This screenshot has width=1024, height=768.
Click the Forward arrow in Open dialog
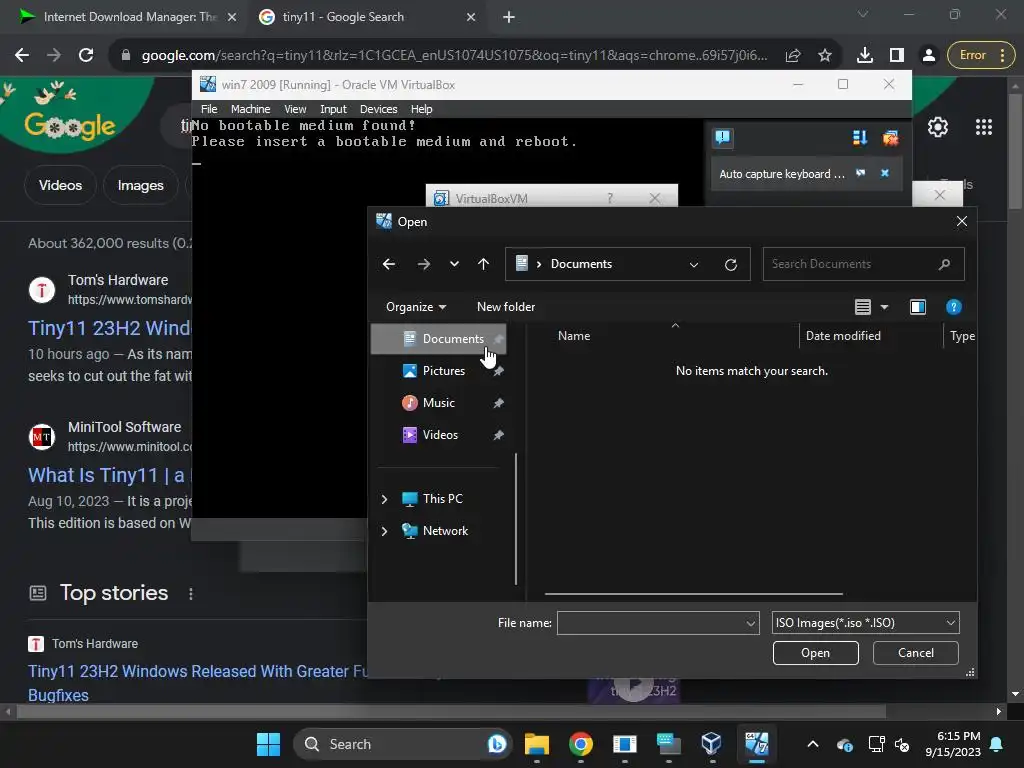(423, 264)
